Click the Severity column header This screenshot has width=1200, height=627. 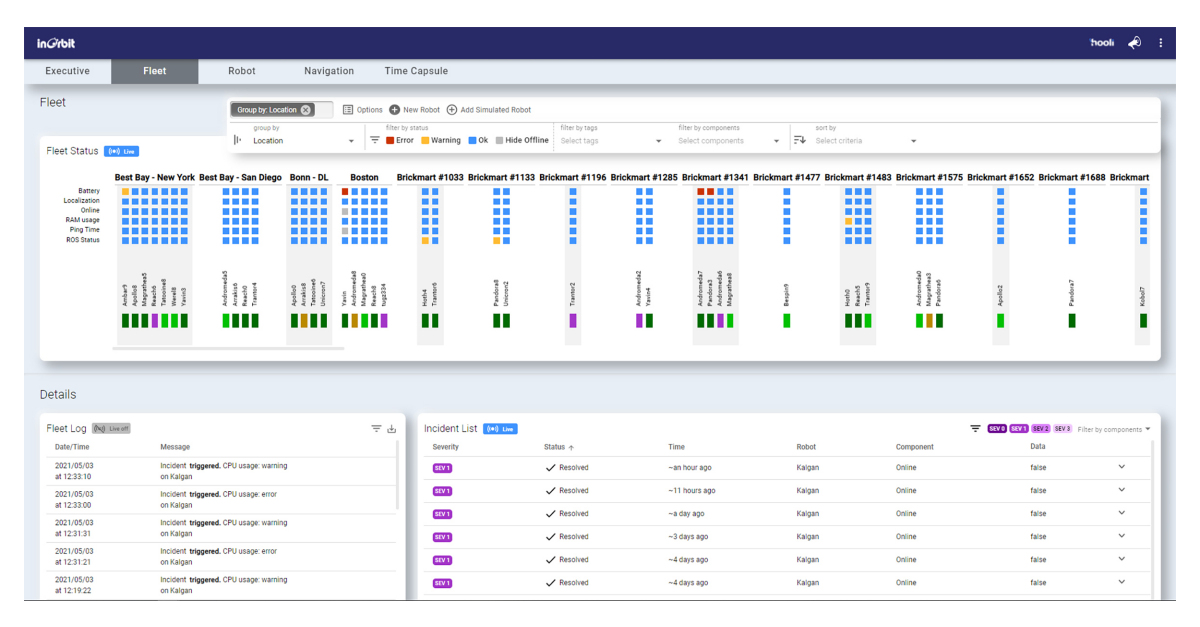coord(446,447)
